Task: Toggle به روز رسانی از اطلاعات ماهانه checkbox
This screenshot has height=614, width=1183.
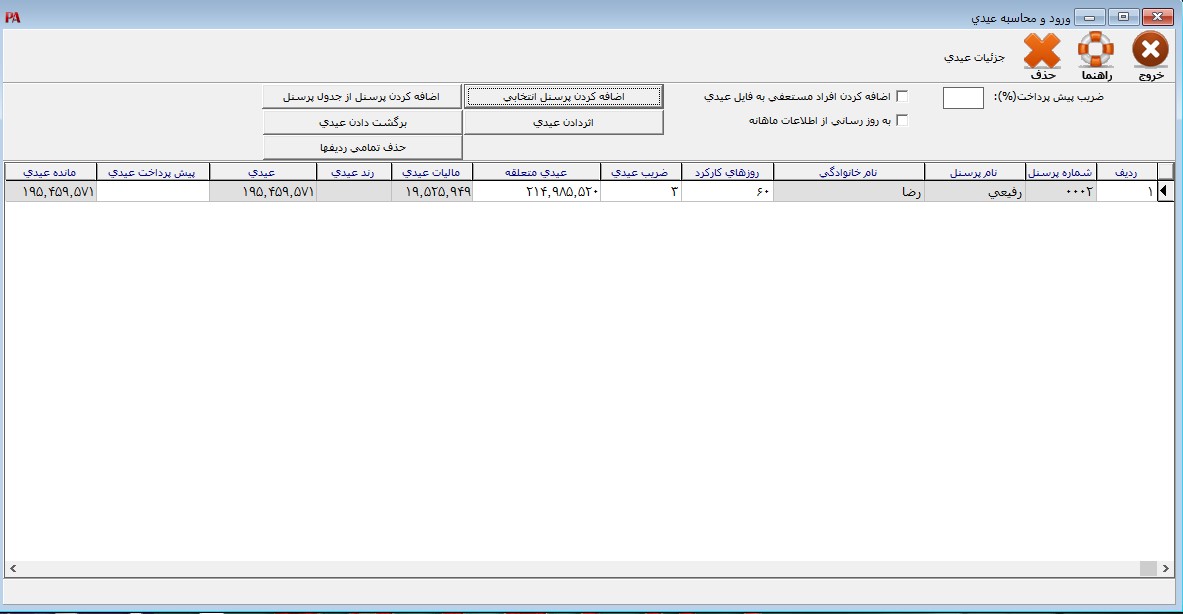Action: [x=902, y=121]
